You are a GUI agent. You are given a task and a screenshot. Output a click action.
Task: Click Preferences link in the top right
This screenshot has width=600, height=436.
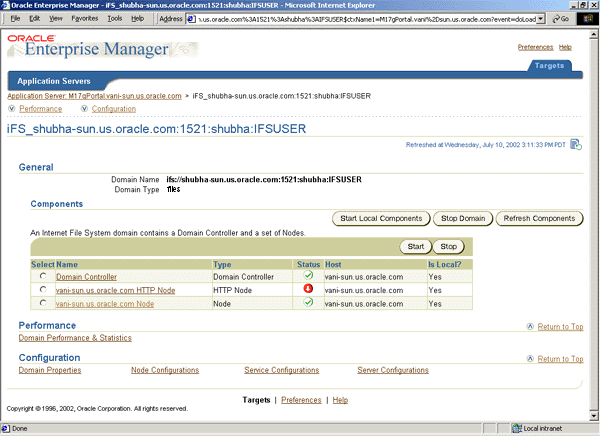535,47
